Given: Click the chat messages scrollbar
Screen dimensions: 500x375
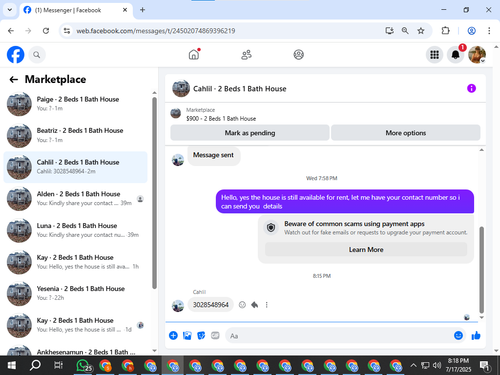Looking at the screenshot, I should (481, 270).
